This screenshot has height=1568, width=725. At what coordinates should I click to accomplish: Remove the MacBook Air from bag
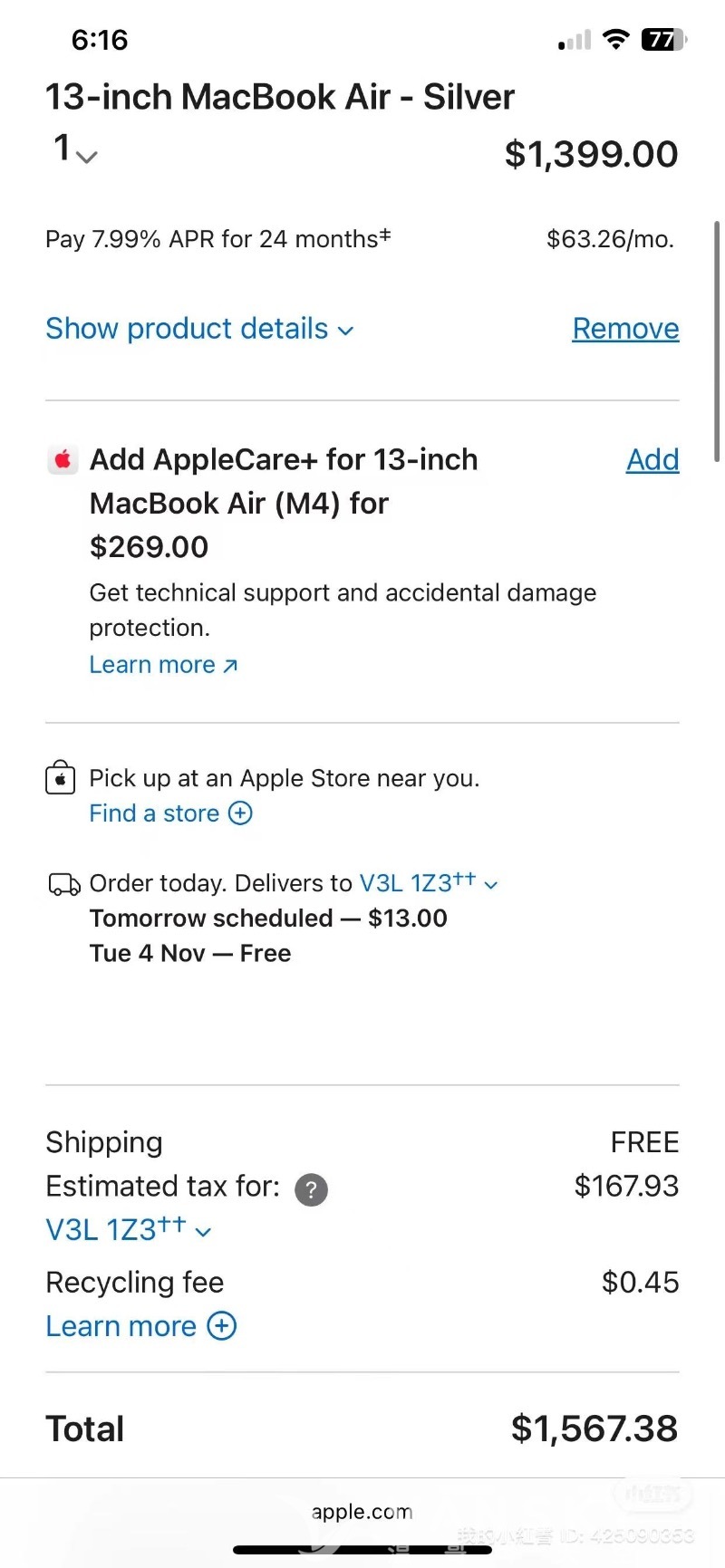[625, 329]
